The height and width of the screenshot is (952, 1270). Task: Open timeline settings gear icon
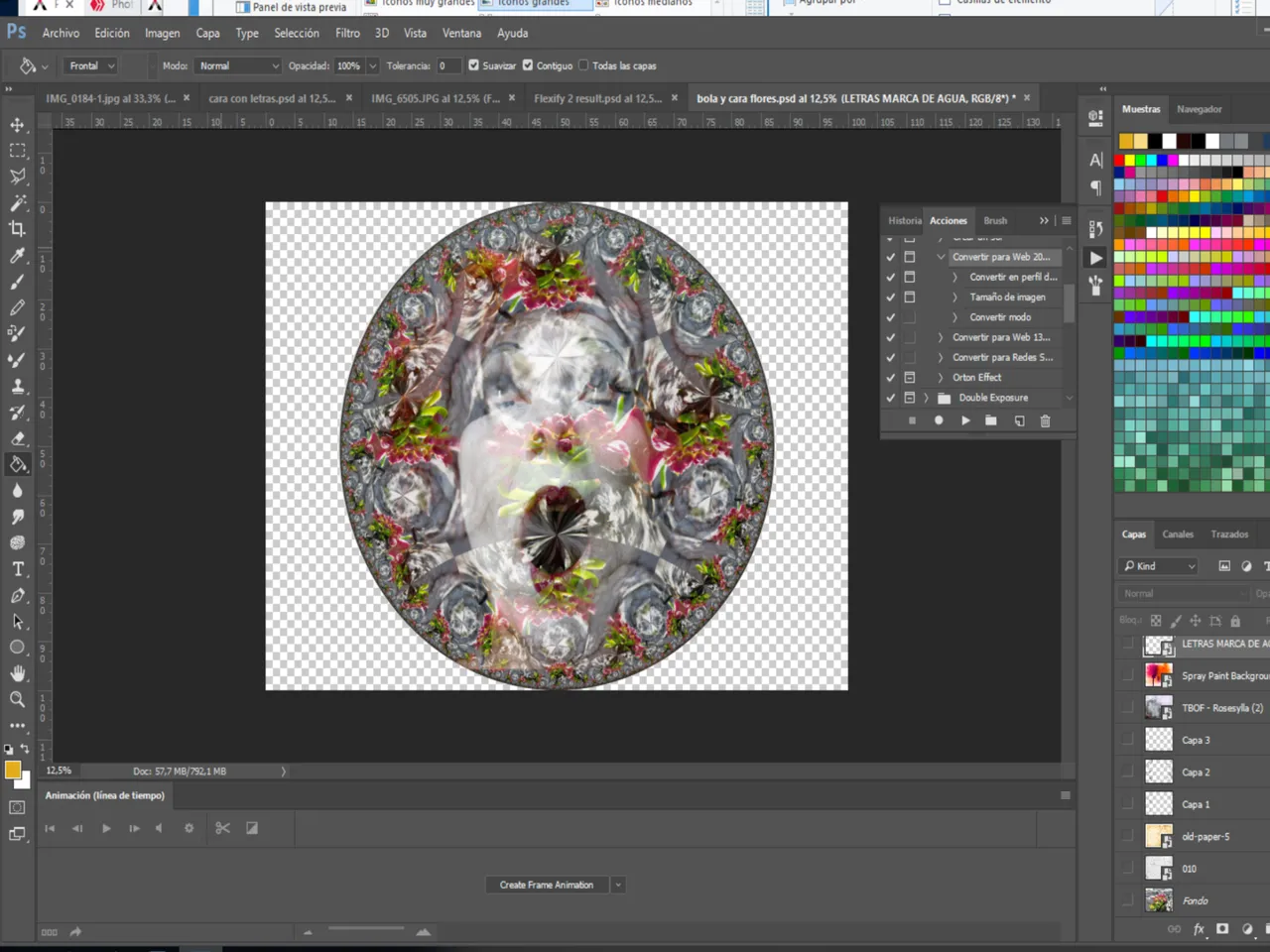tap(189, 828)
